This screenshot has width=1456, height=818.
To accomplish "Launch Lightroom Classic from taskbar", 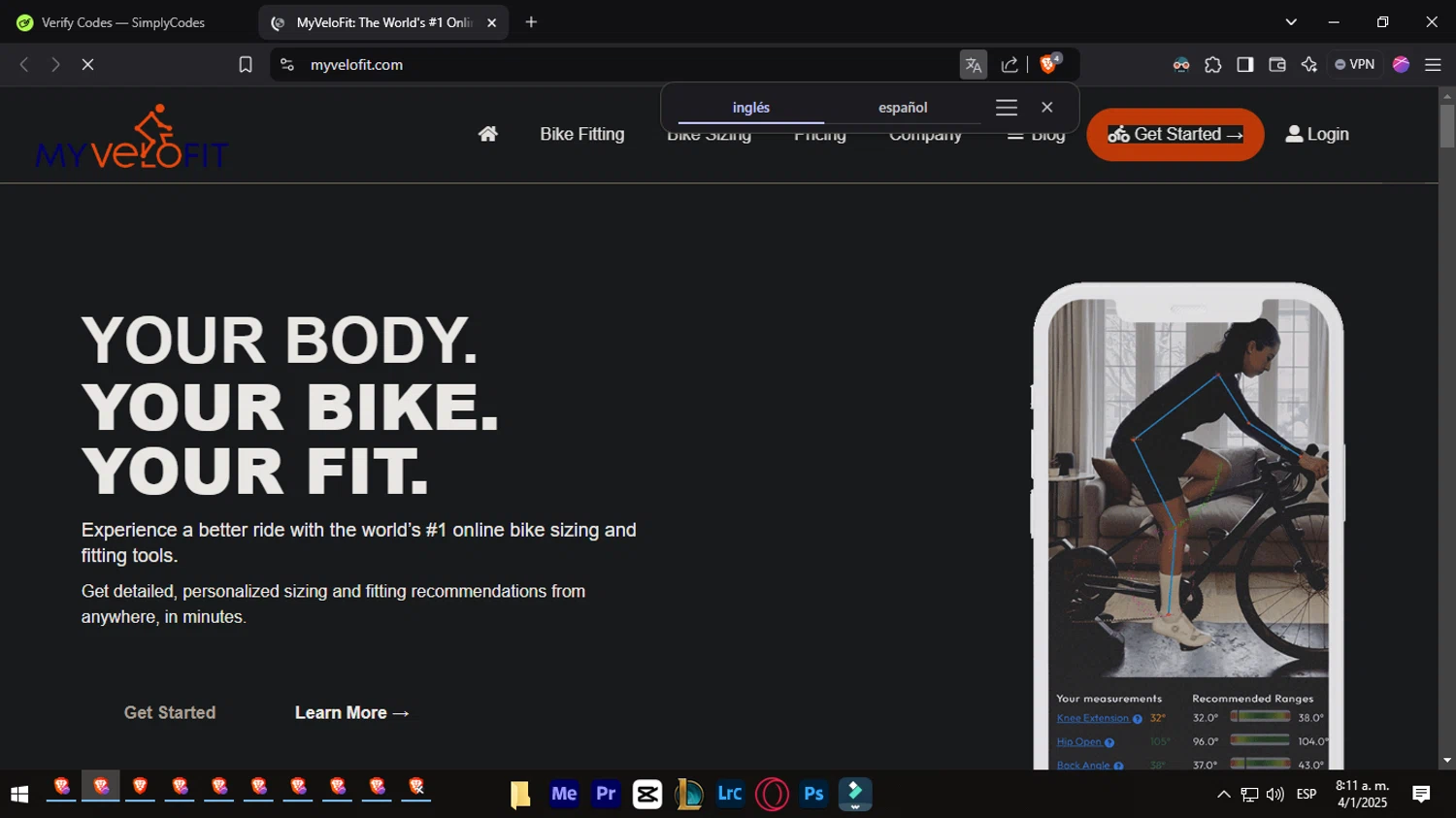I will tap(730, 794).
